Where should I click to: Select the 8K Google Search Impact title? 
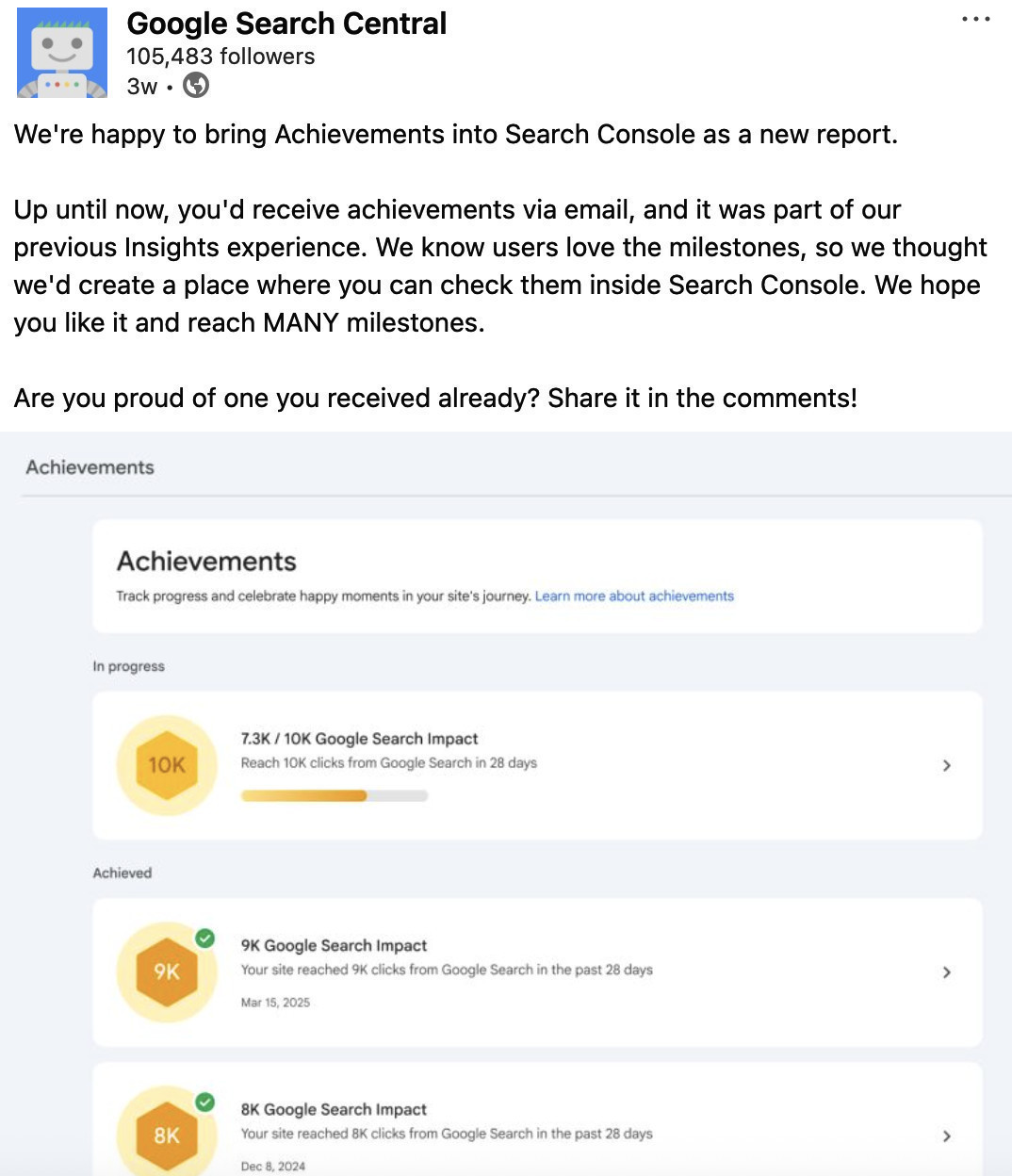[x=334, y=1109]
